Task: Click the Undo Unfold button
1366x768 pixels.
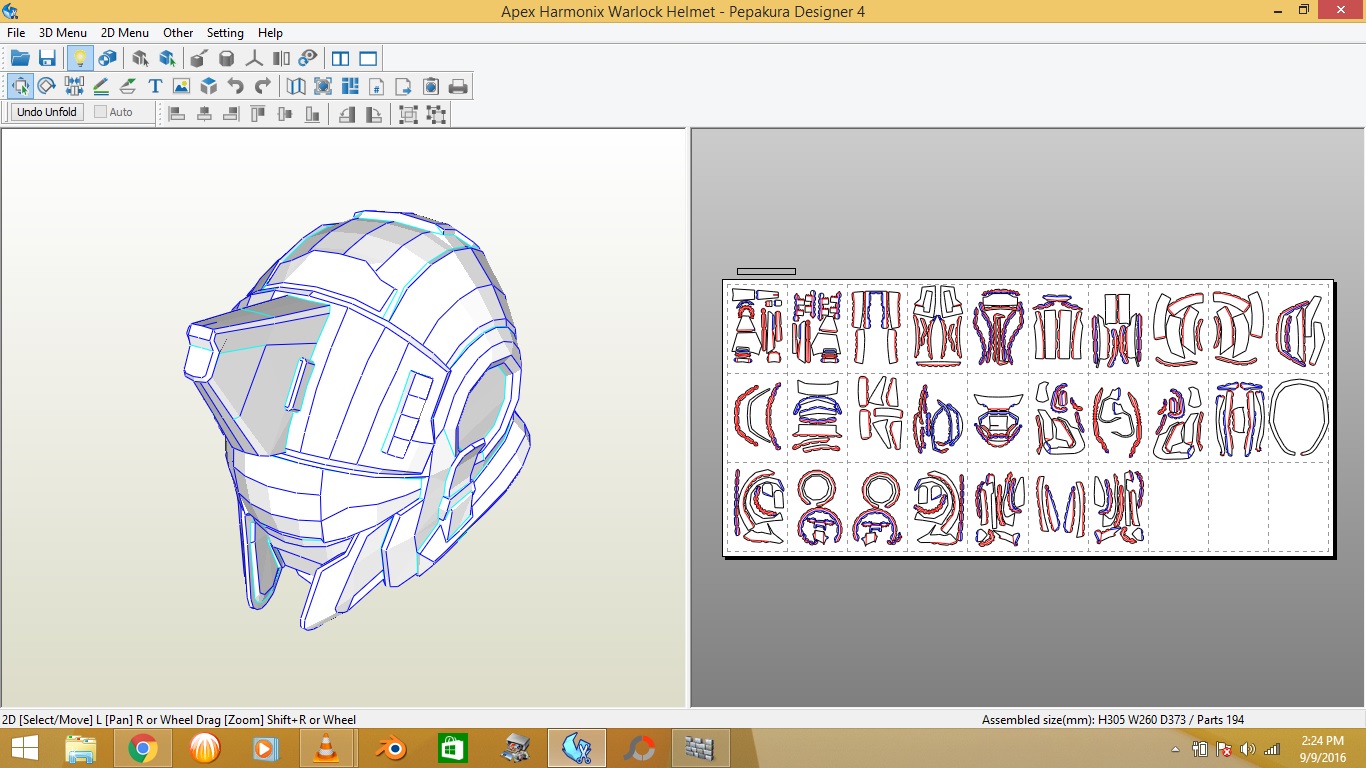Action: click(x=47, y=112)
